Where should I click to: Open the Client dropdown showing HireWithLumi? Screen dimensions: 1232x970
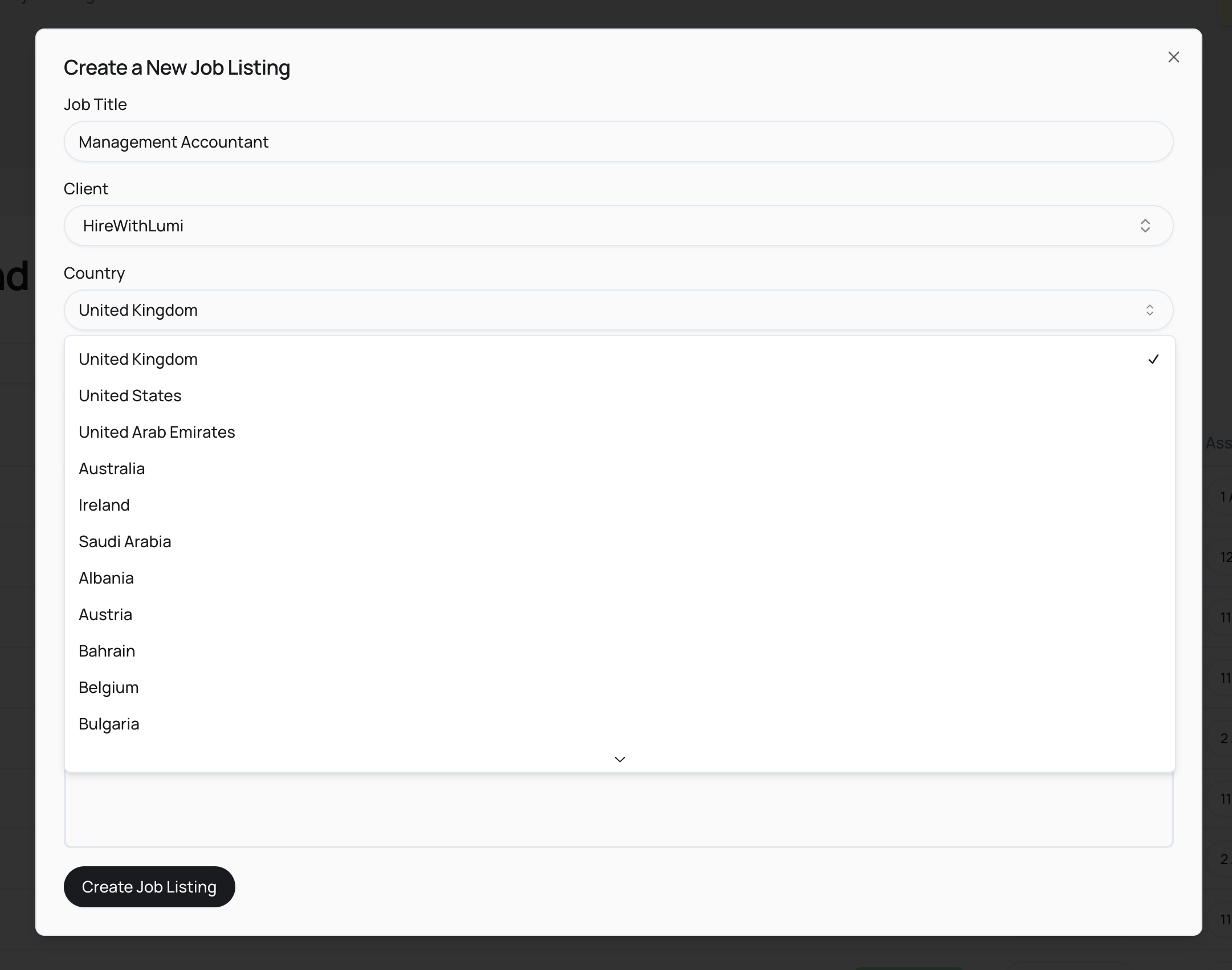618,226
